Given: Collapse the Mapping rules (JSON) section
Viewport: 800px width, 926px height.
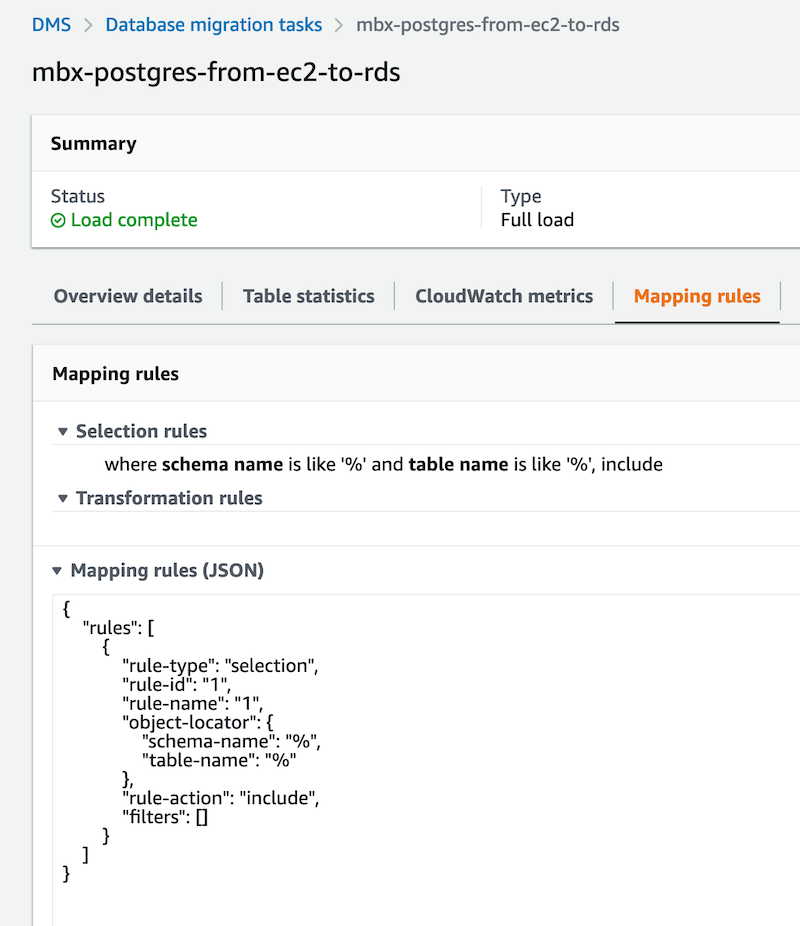Looking at the screenshot, I should pos(57,571).
